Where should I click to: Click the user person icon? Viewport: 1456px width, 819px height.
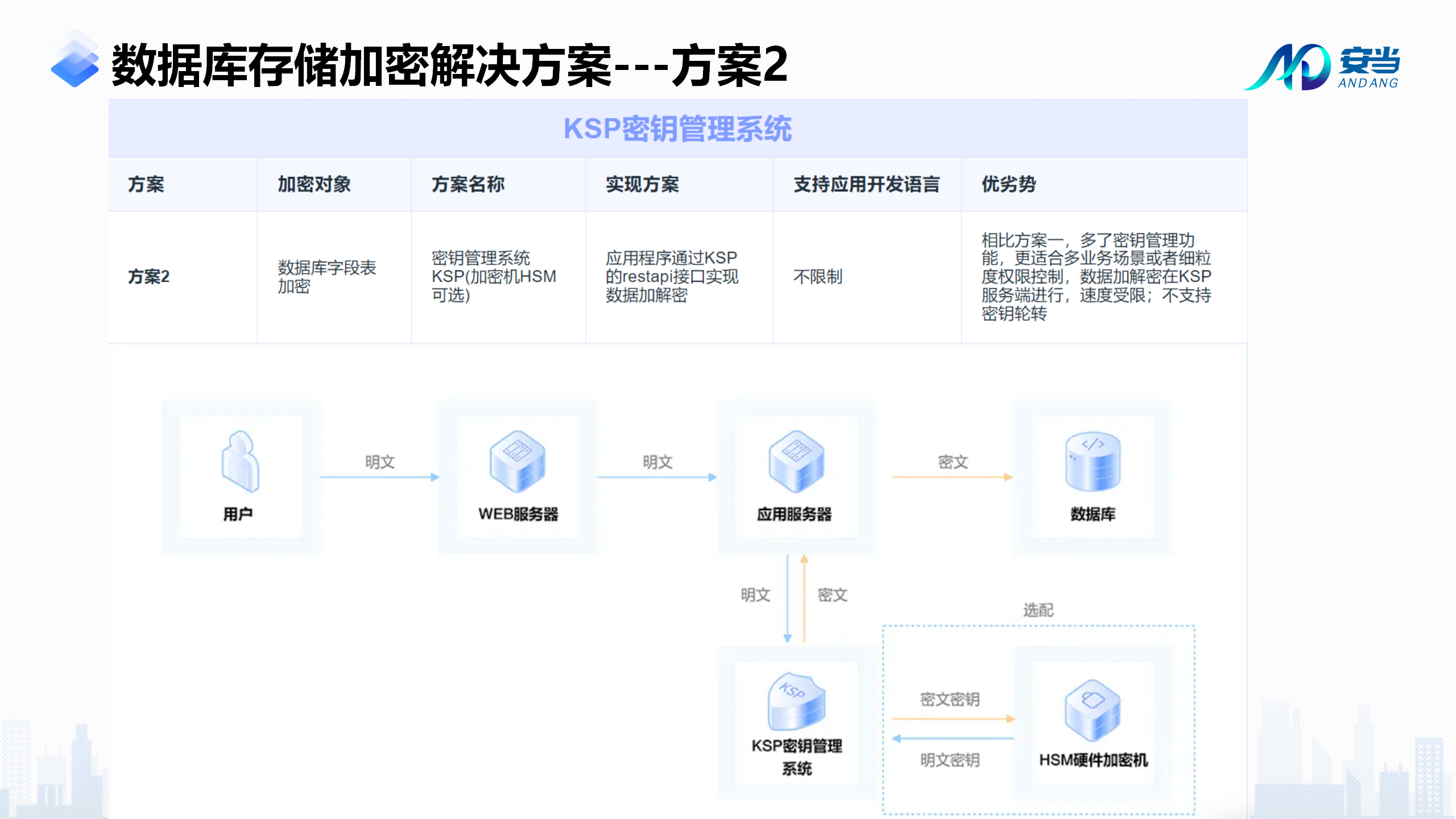coord(240,461)
